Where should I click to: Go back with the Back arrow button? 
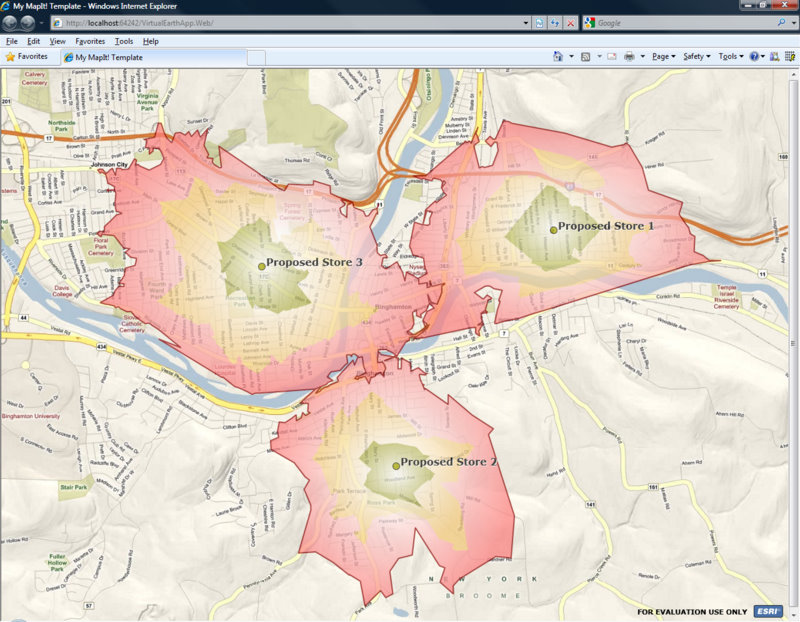click(x=10, y=23)
